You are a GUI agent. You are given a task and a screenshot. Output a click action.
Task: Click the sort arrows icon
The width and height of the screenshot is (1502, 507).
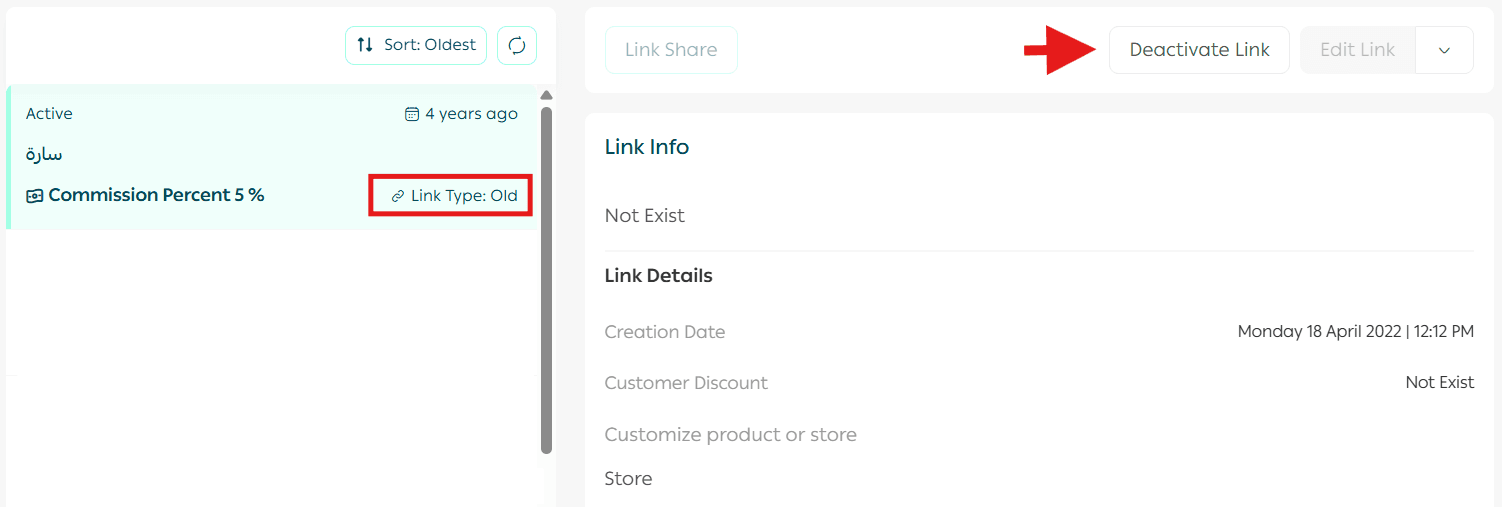(365, 45)
